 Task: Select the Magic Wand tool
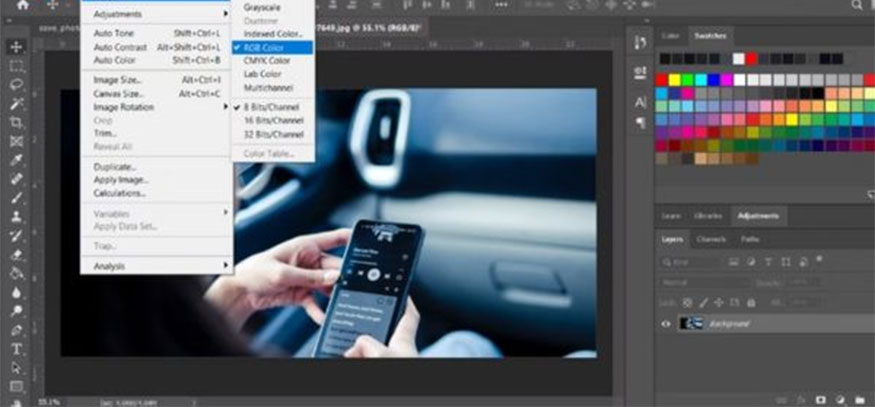[x=17, y=104]
